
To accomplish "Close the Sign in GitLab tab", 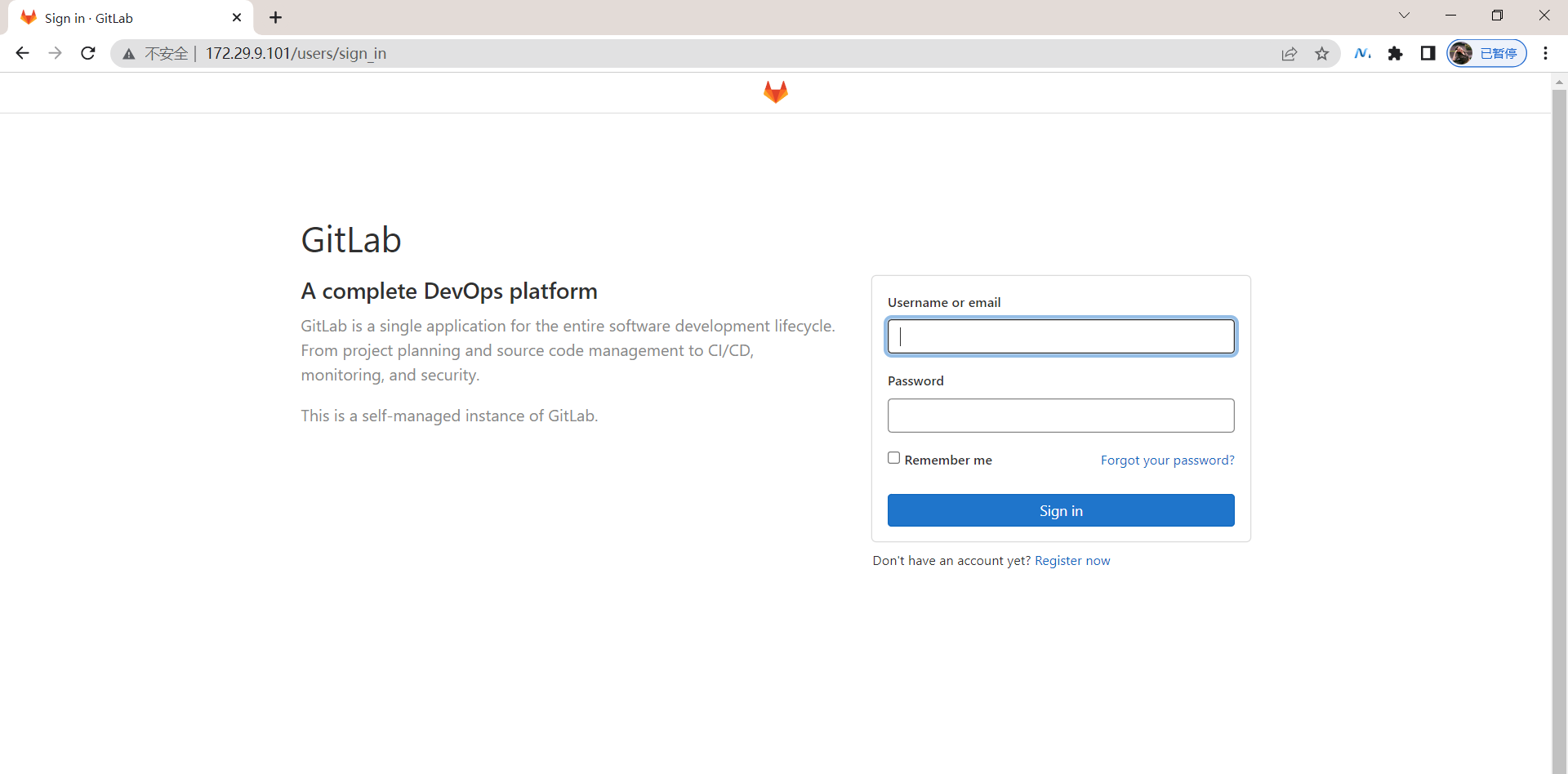I will pos(237,17).
